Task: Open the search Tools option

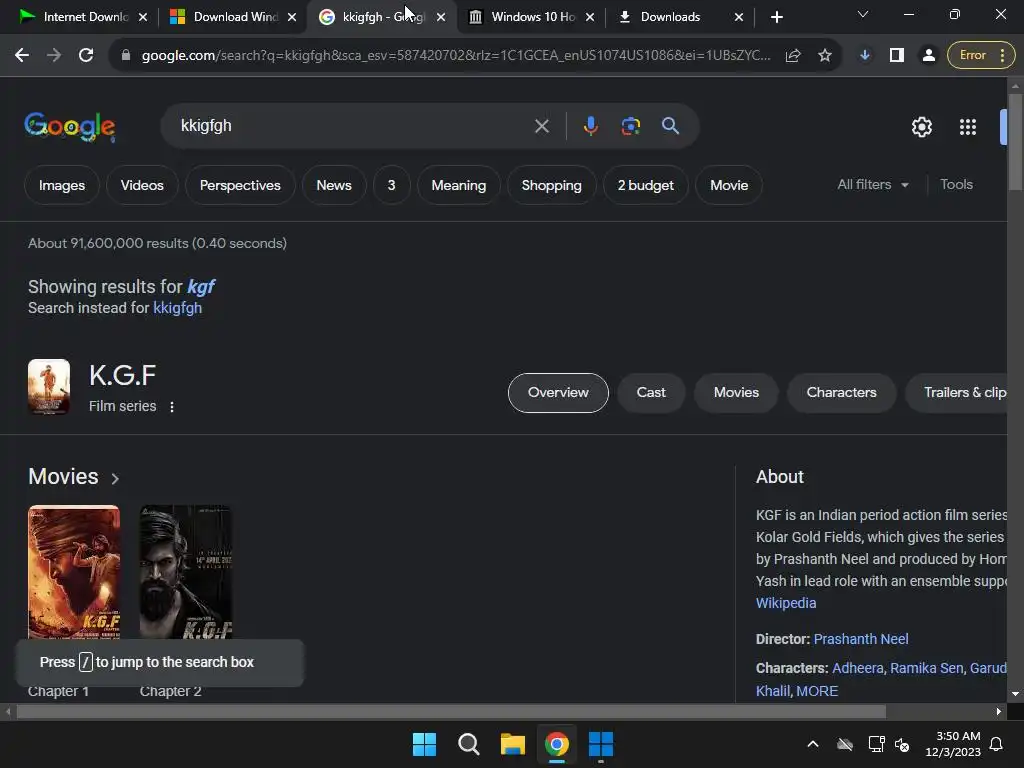Action: (x=956, y=185)
